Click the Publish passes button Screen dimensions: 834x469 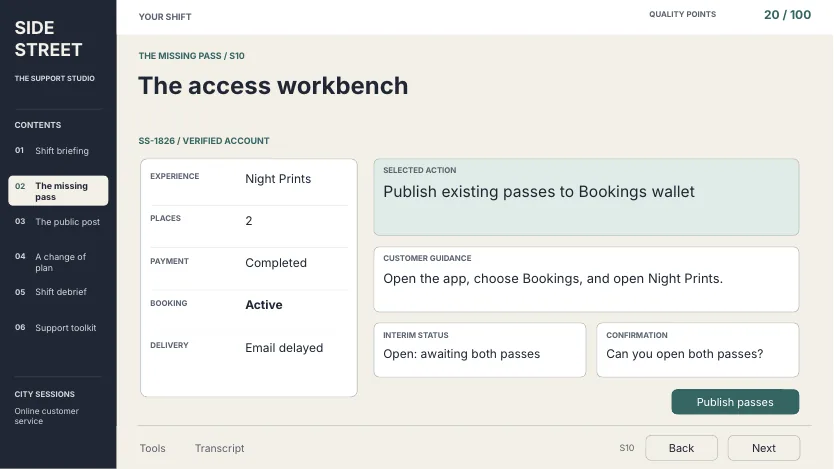point(735,402)
